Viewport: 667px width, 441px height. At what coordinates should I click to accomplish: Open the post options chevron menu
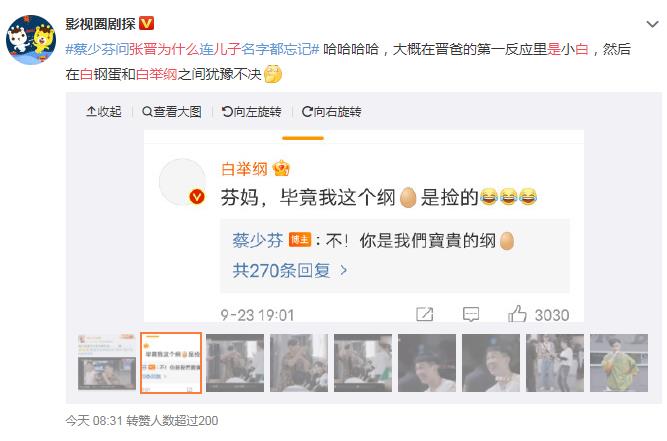coord(652,24)
